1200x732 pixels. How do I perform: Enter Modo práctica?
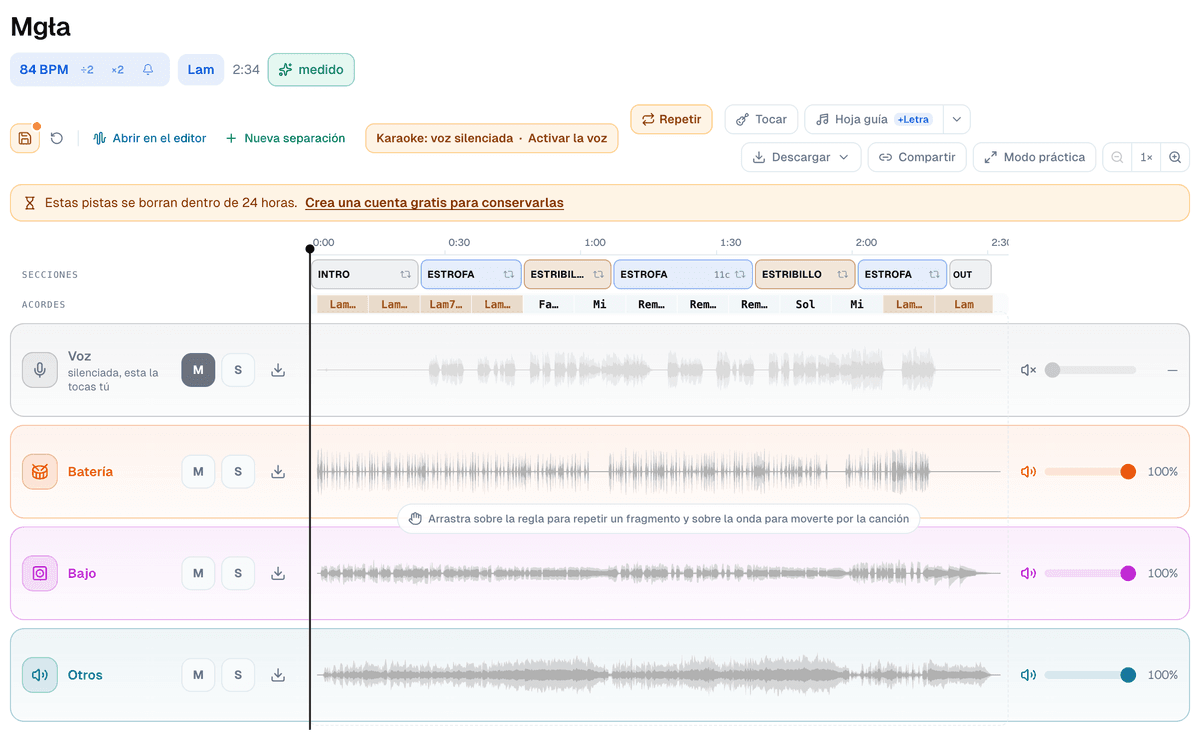(1034, 157)
